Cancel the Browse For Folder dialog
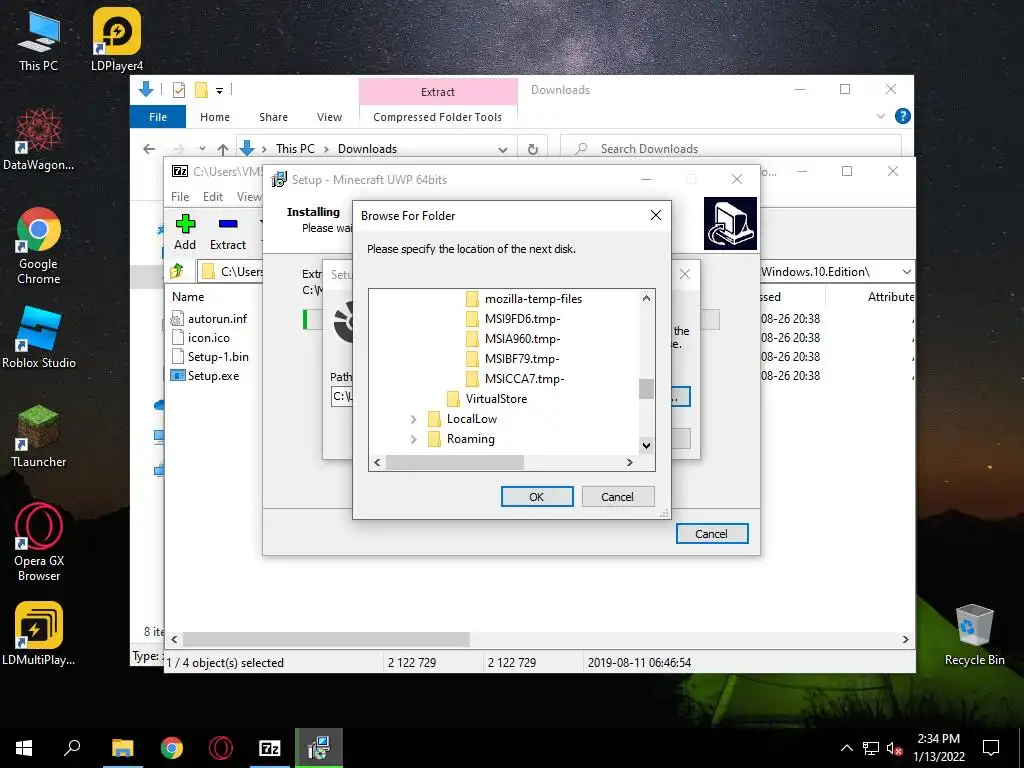This screenshot has height=768, width=1024. [x=617, y=497]
